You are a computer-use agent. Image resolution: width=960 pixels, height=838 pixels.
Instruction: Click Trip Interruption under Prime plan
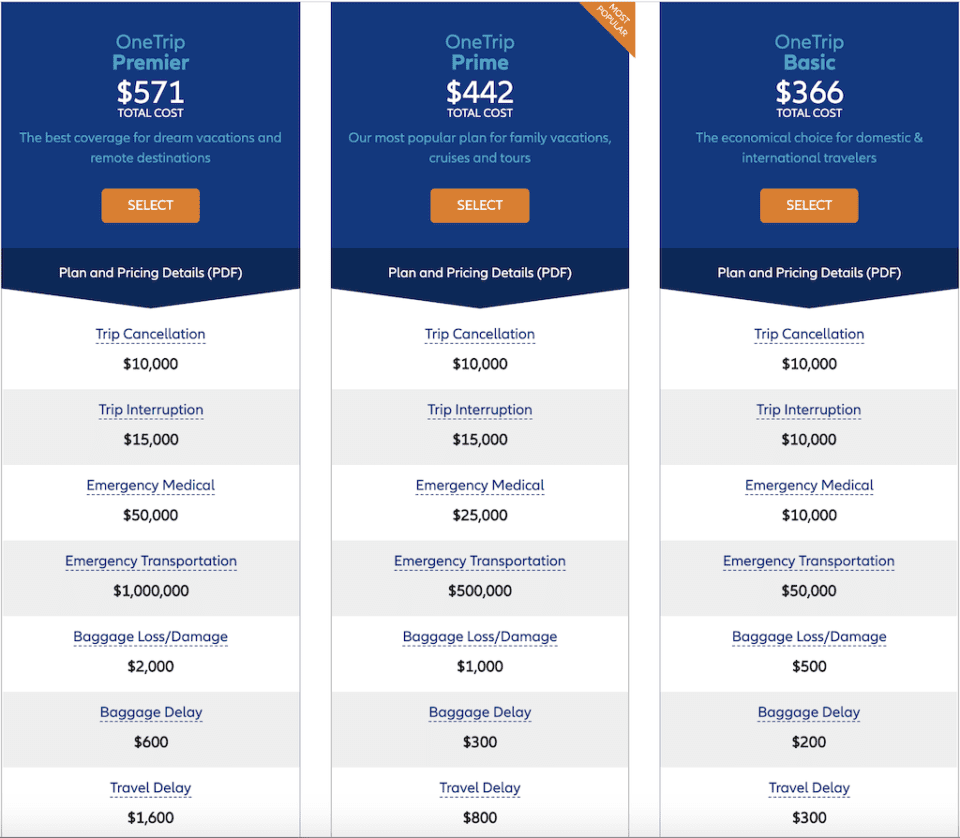[480, 410]
